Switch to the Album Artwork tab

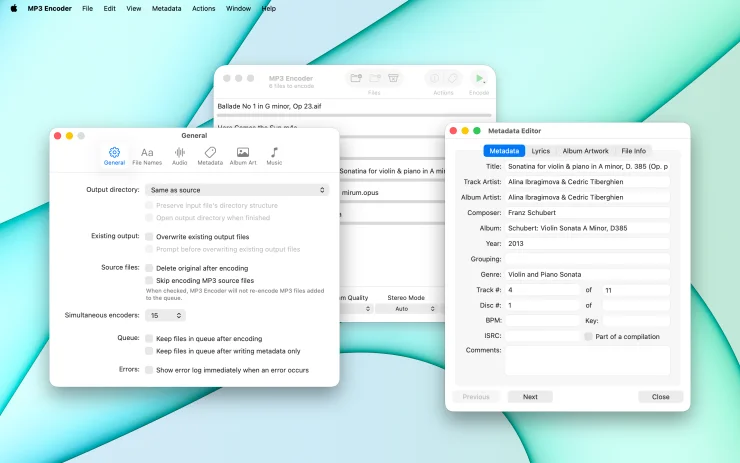(x=585, y=151)
